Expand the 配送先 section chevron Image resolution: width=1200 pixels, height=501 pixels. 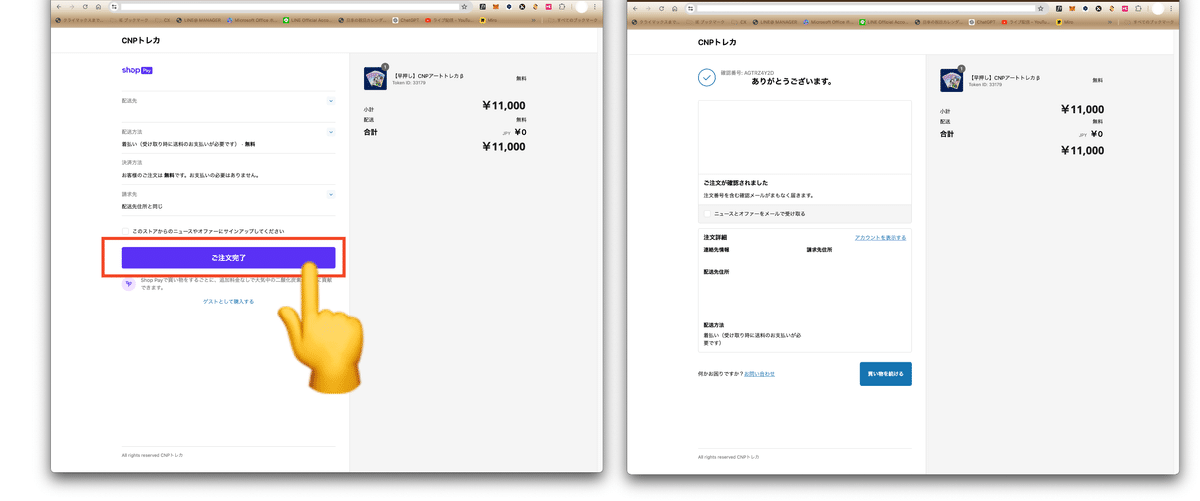(331, 101)
